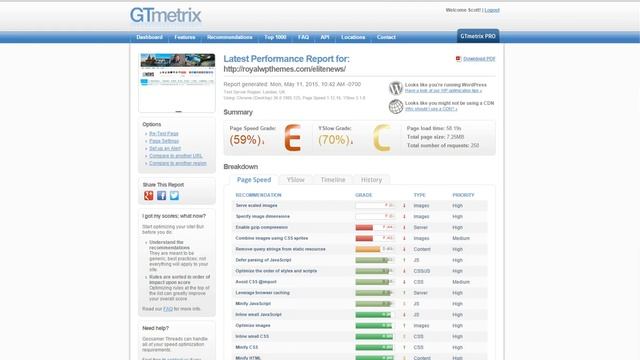The image size is (640, 360).
Task: Click the 'Optimize images' recommendation
Action: pyautogui.click(x=253, y=326)
